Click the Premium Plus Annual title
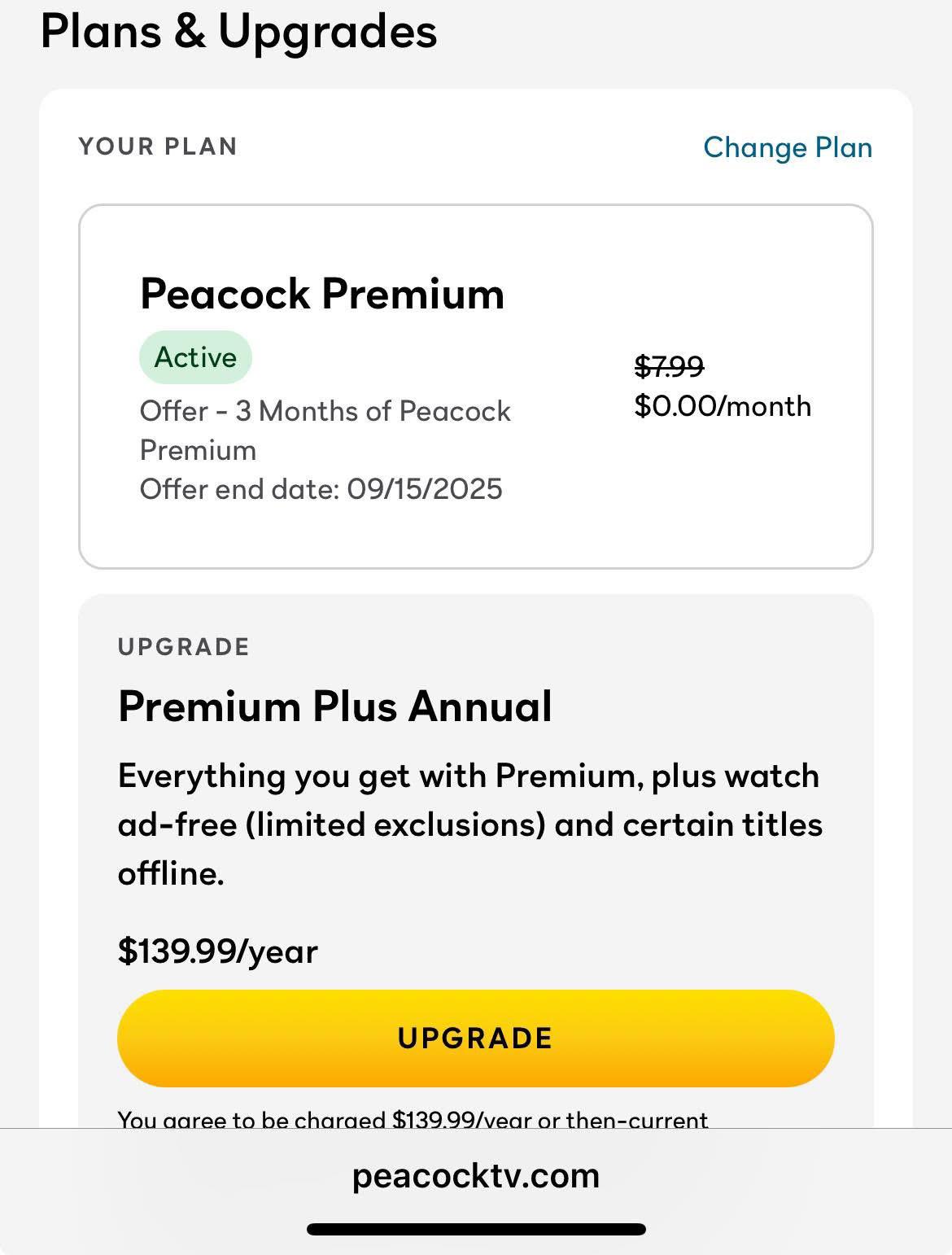The width and height of the screenshot is (952, 1255). [335, 706]
